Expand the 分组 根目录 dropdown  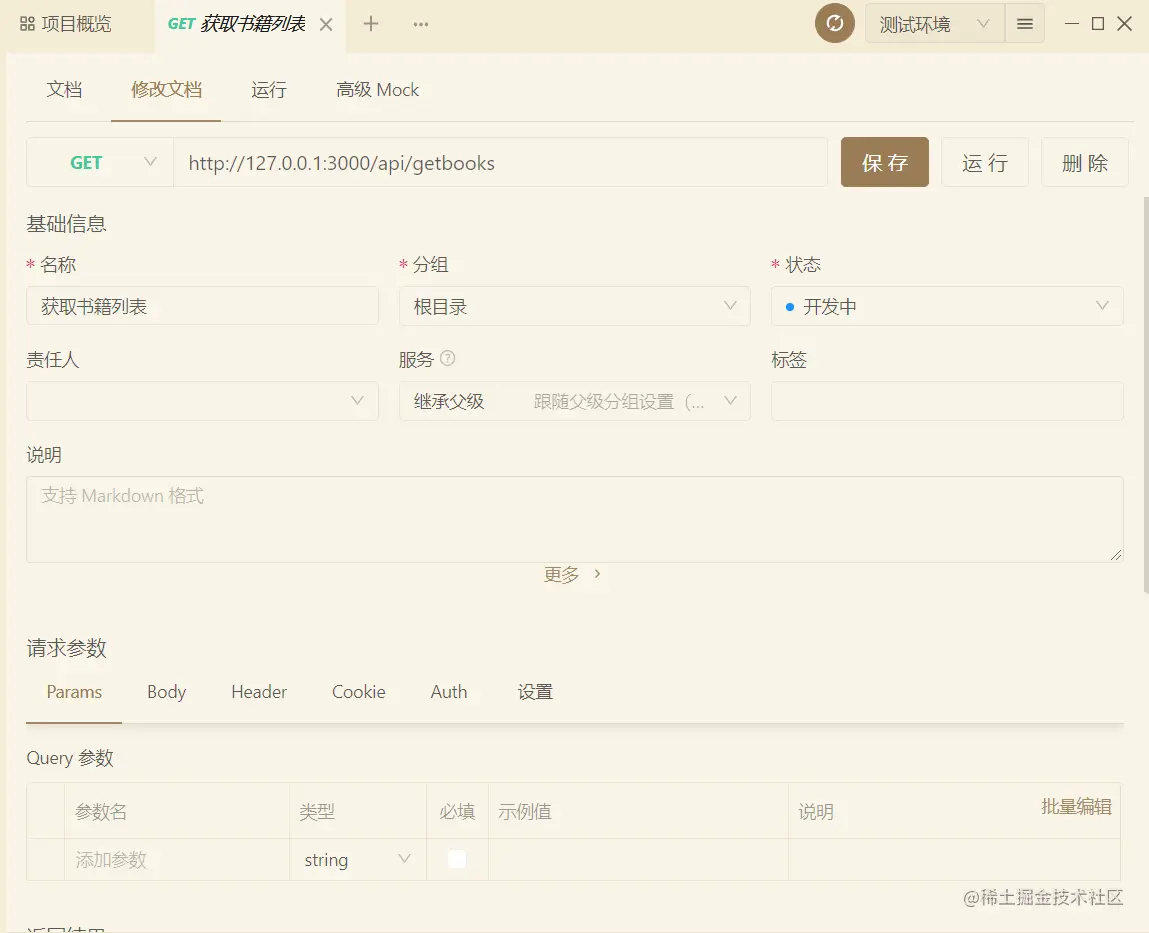[x=574, y=306]
